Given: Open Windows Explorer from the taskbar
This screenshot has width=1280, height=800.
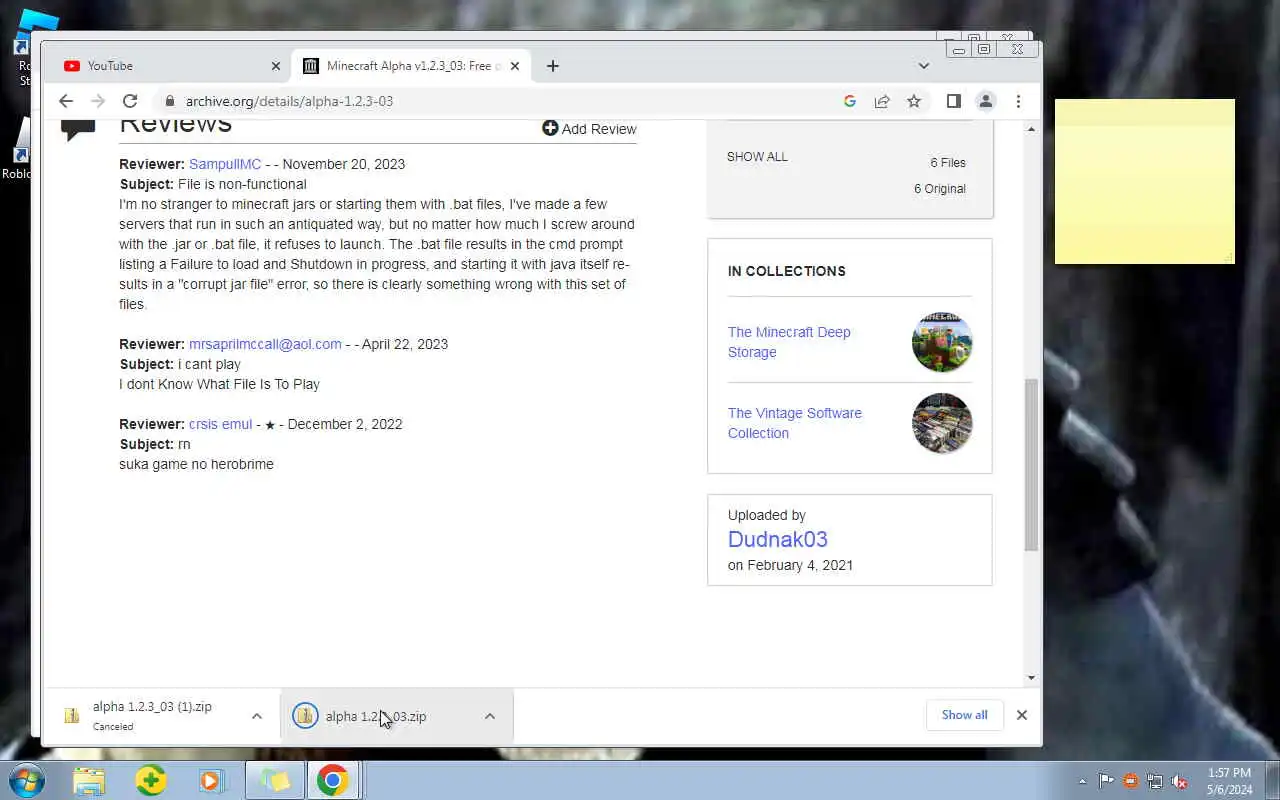Looking at the screenshot, I should coord(89,780).
